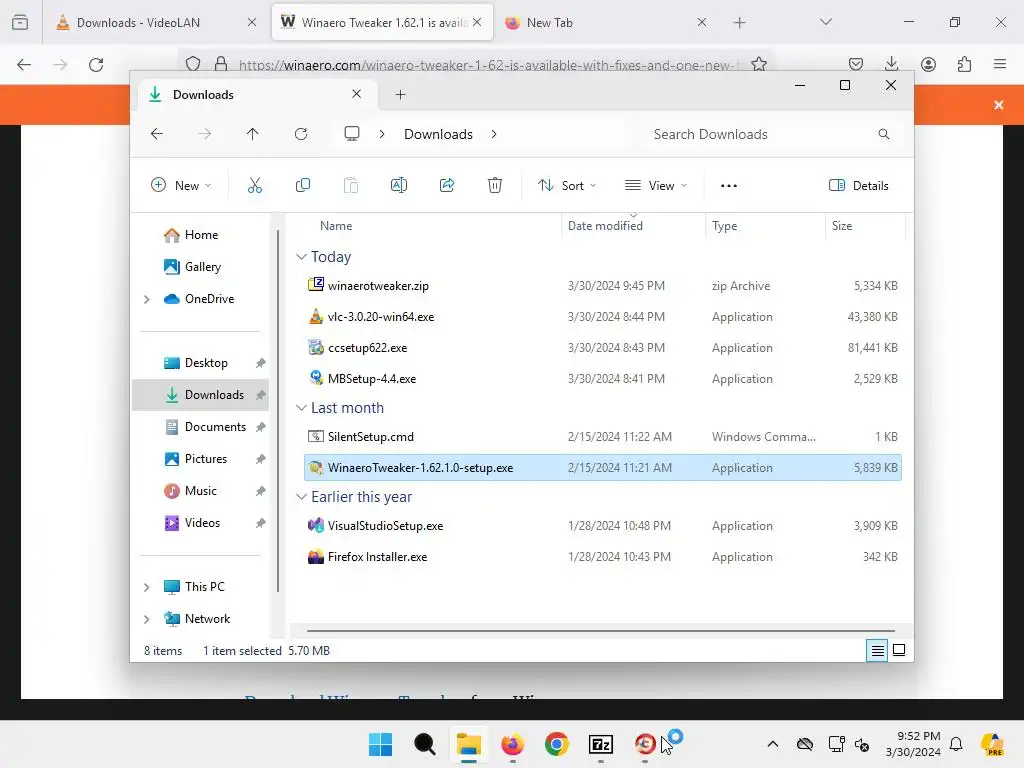
Task: Dismiss the orange banner with its X
Action: pos(999,104)
